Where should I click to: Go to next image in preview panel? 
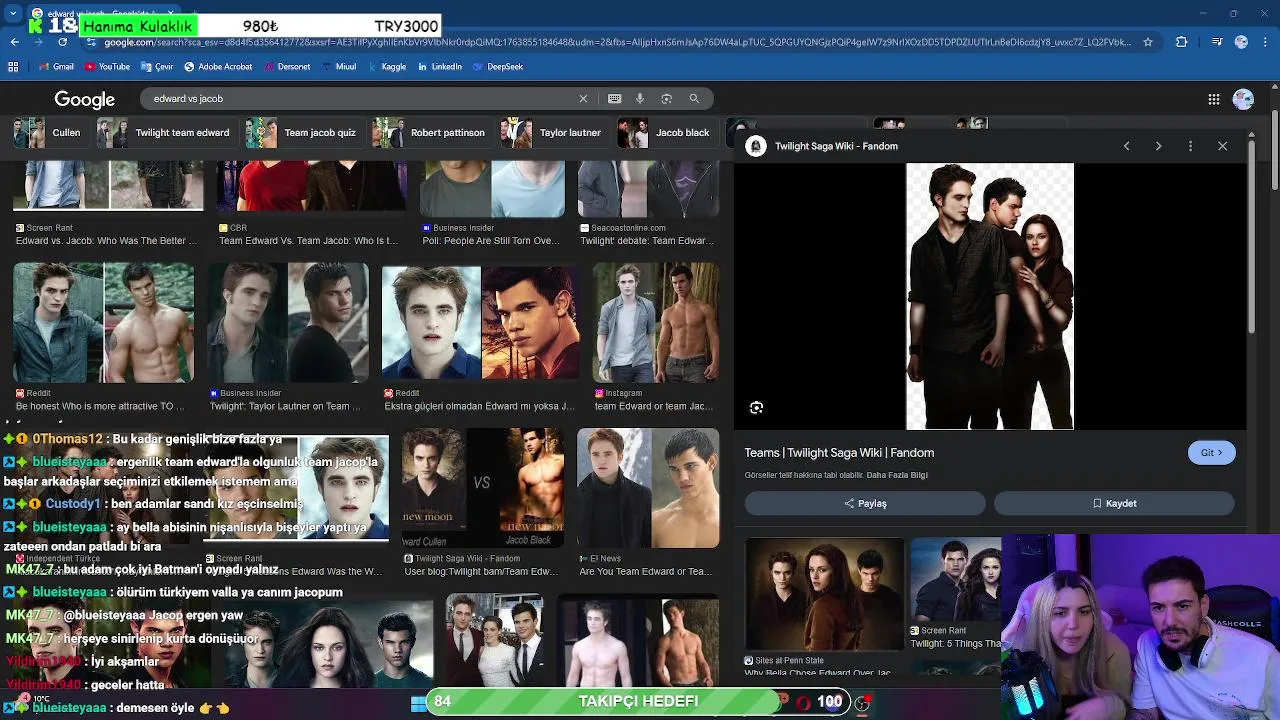pyautogui.click(x=1158, y=146)
